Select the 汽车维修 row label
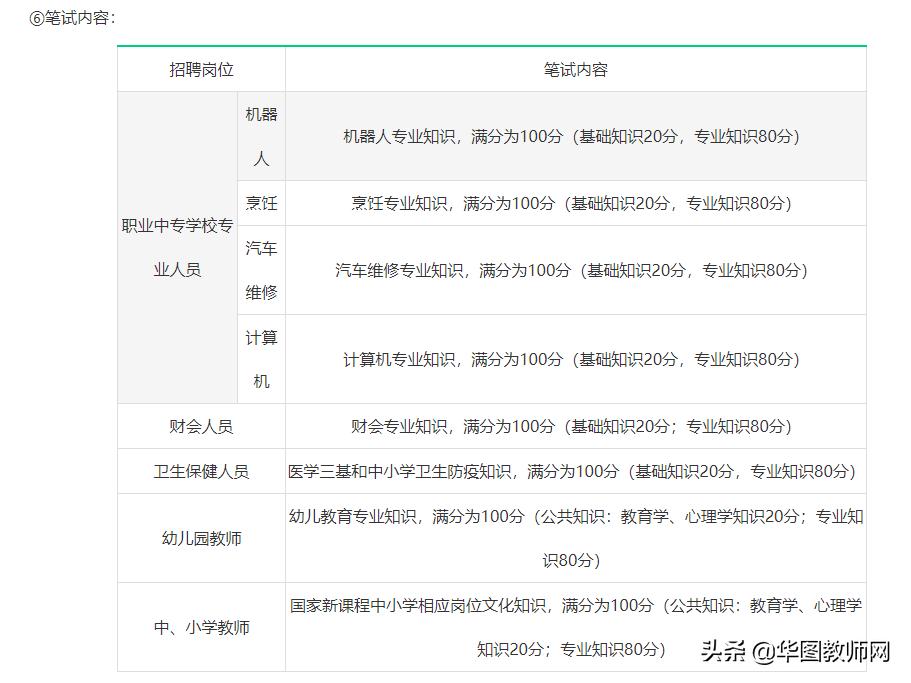 click(261, 269)
